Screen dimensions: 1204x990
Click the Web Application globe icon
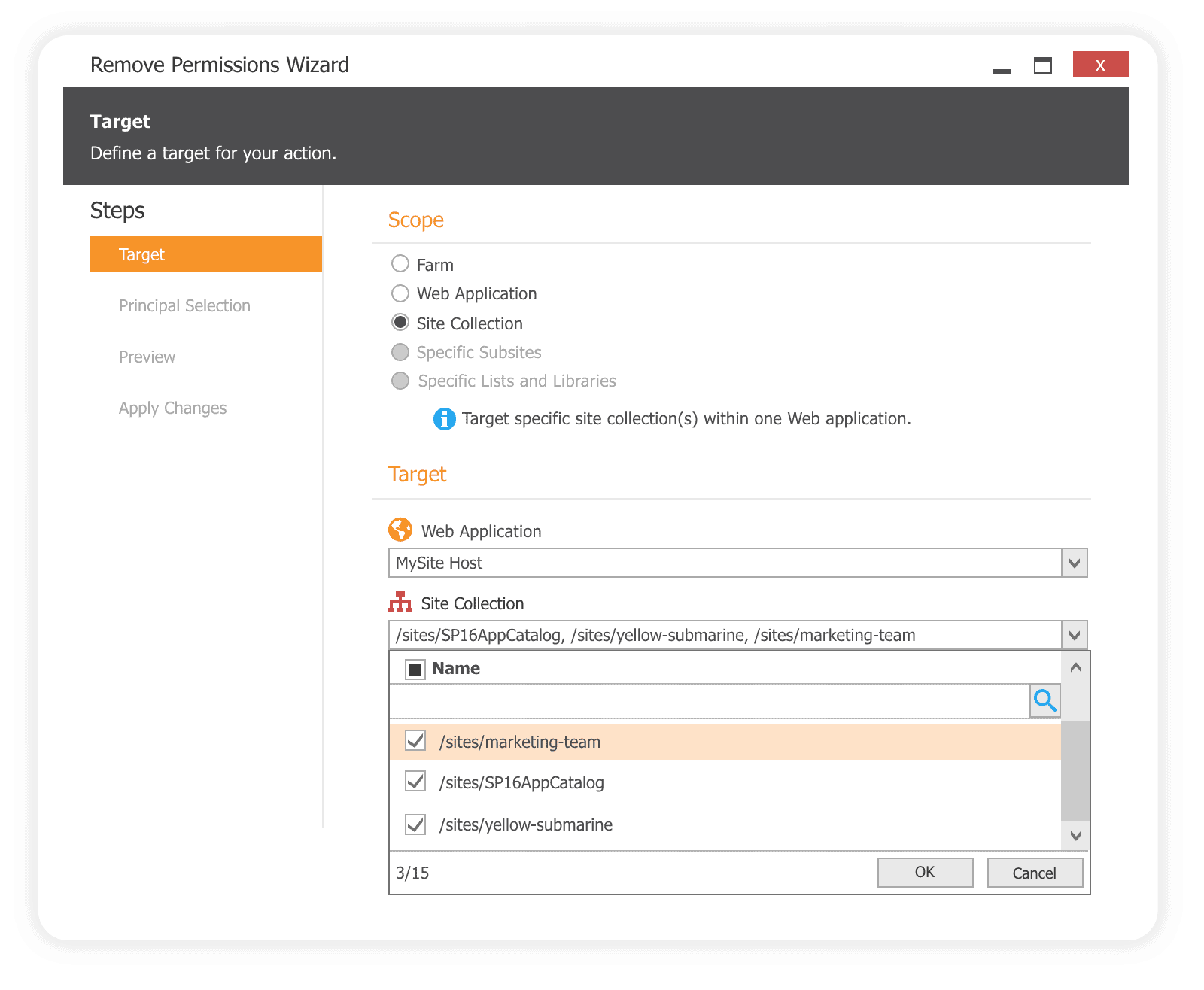click(x=401, y=530)
